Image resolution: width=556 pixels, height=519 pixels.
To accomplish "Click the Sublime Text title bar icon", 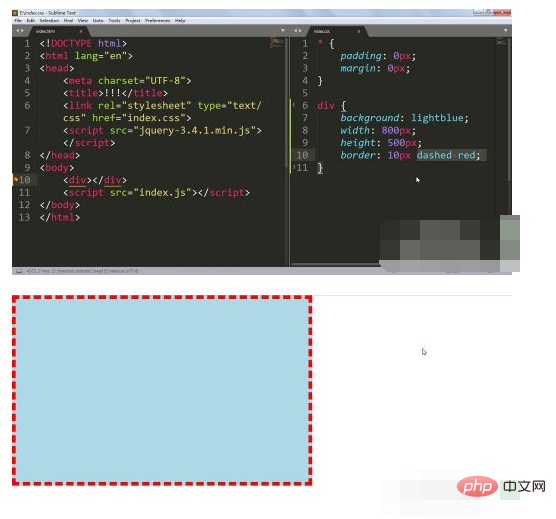I will pyautogui.click(x=15, y=13).
